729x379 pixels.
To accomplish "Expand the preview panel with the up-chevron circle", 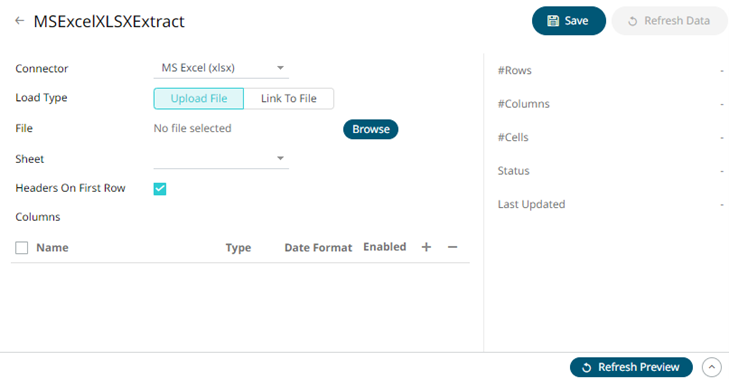I will click(712, 367).
